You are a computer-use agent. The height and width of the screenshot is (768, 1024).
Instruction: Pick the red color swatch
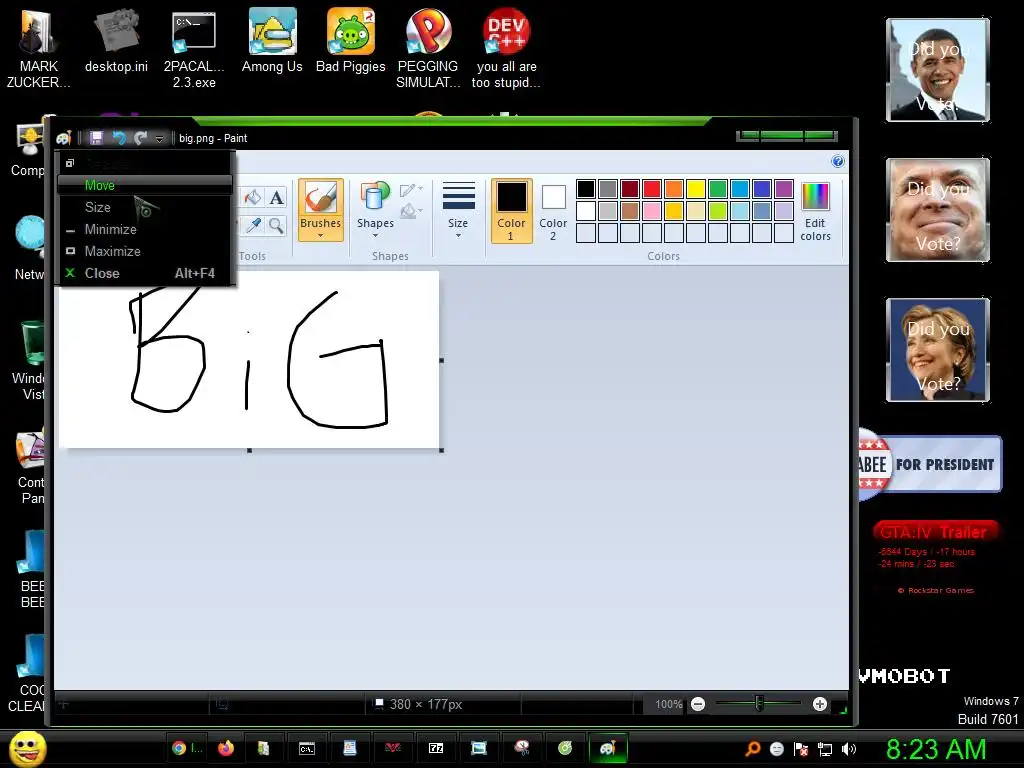(x=652, y=189)
